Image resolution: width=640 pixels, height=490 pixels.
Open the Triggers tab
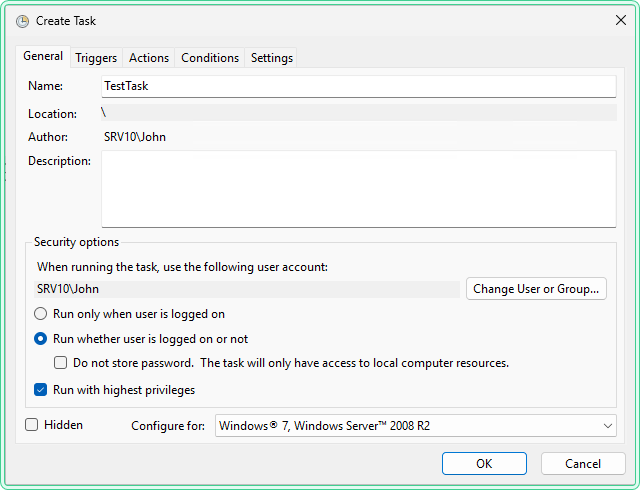(x=96, y=58)
